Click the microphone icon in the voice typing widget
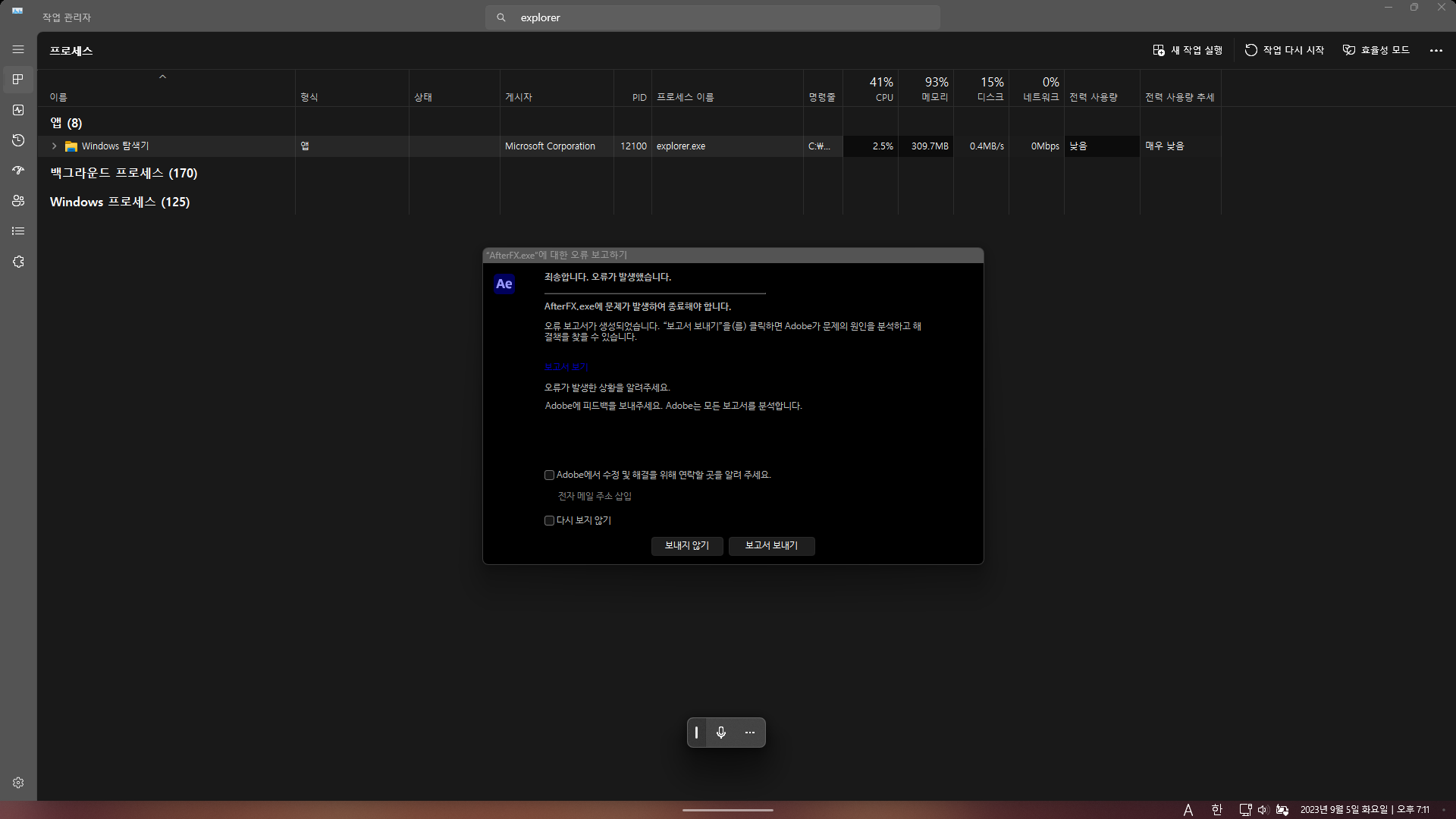Viewport: 1456px width, 819px height. coord(721,732)
